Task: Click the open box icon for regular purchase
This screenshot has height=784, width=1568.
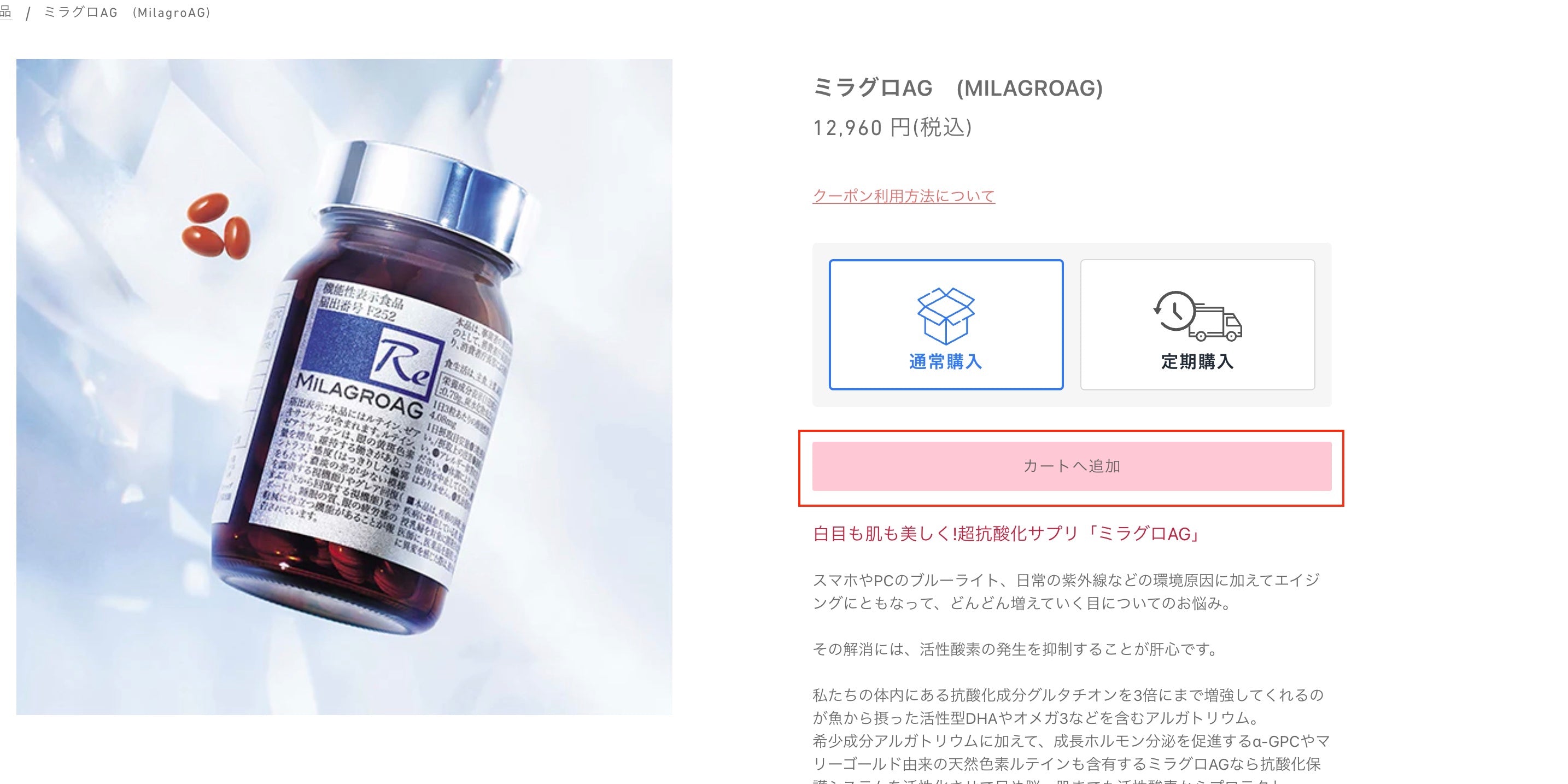Action: coord(946,316)
